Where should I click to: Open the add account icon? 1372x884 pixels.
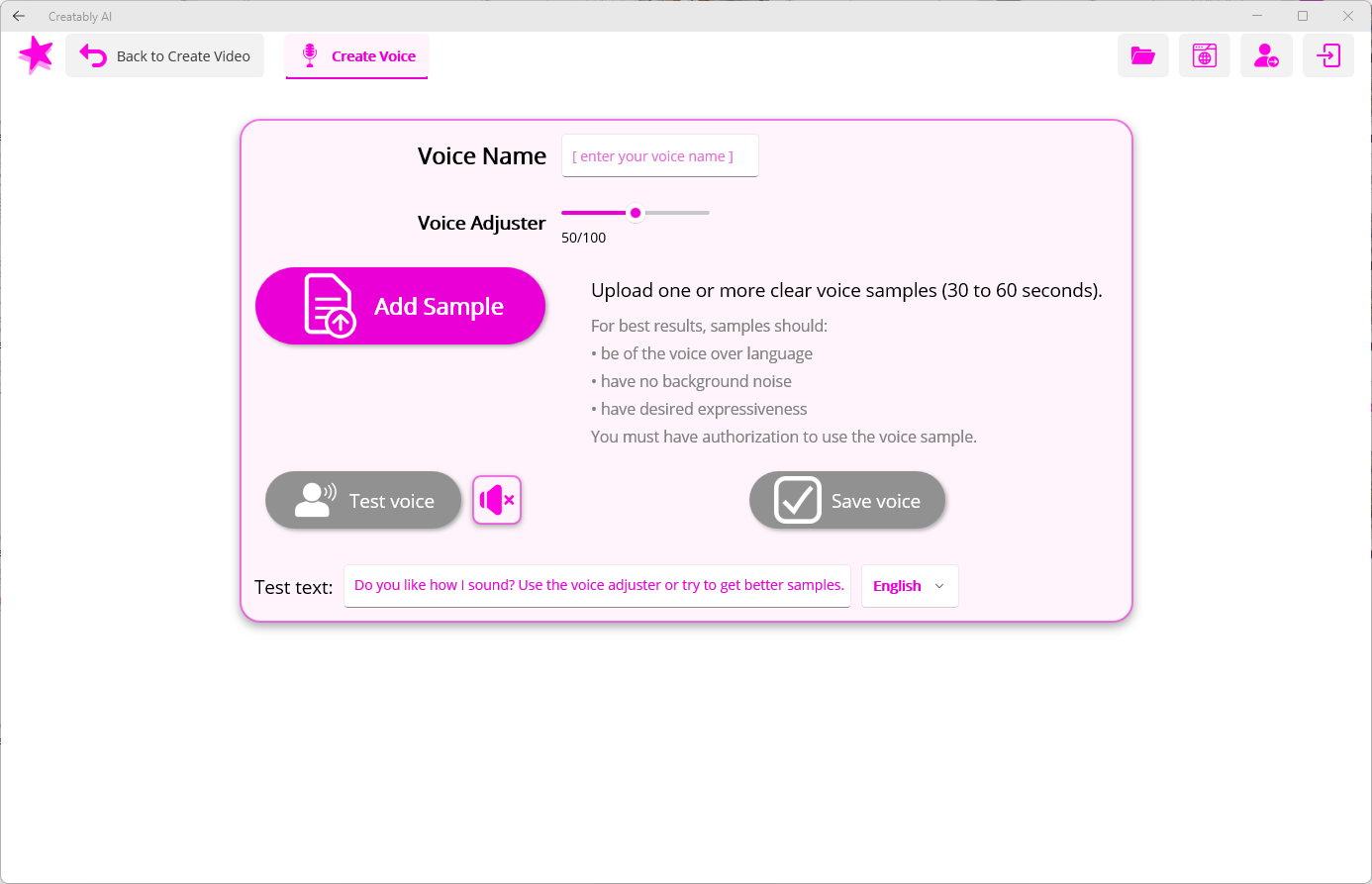pyautogui.click(x=1266, y=55)
